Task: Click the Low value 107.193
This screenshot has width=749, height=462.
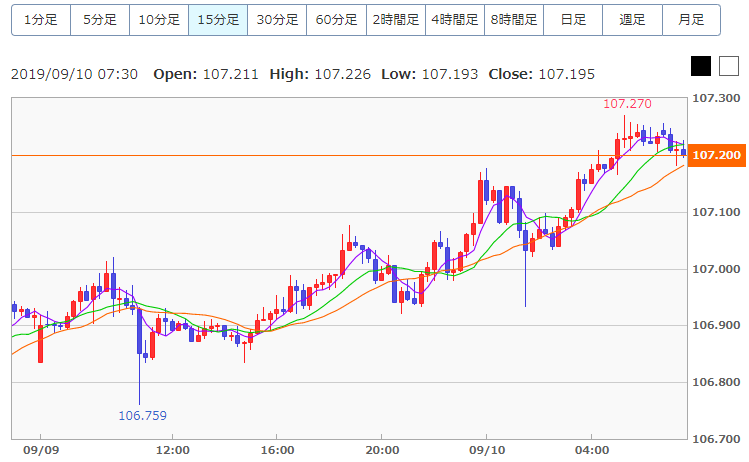Action: click(450, 74)
